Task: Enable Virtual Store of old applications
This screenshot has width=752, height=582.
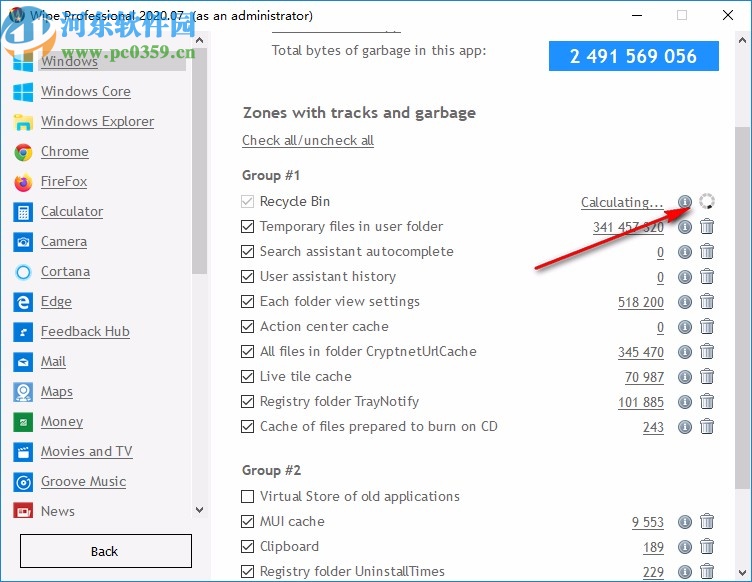Action: 247,496
